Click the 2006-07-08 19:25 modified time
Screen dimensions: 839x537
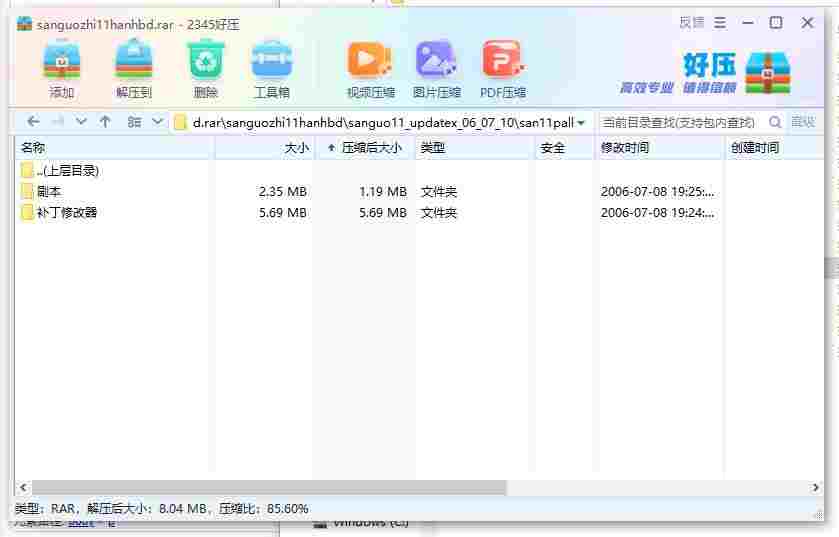[657, 191]
